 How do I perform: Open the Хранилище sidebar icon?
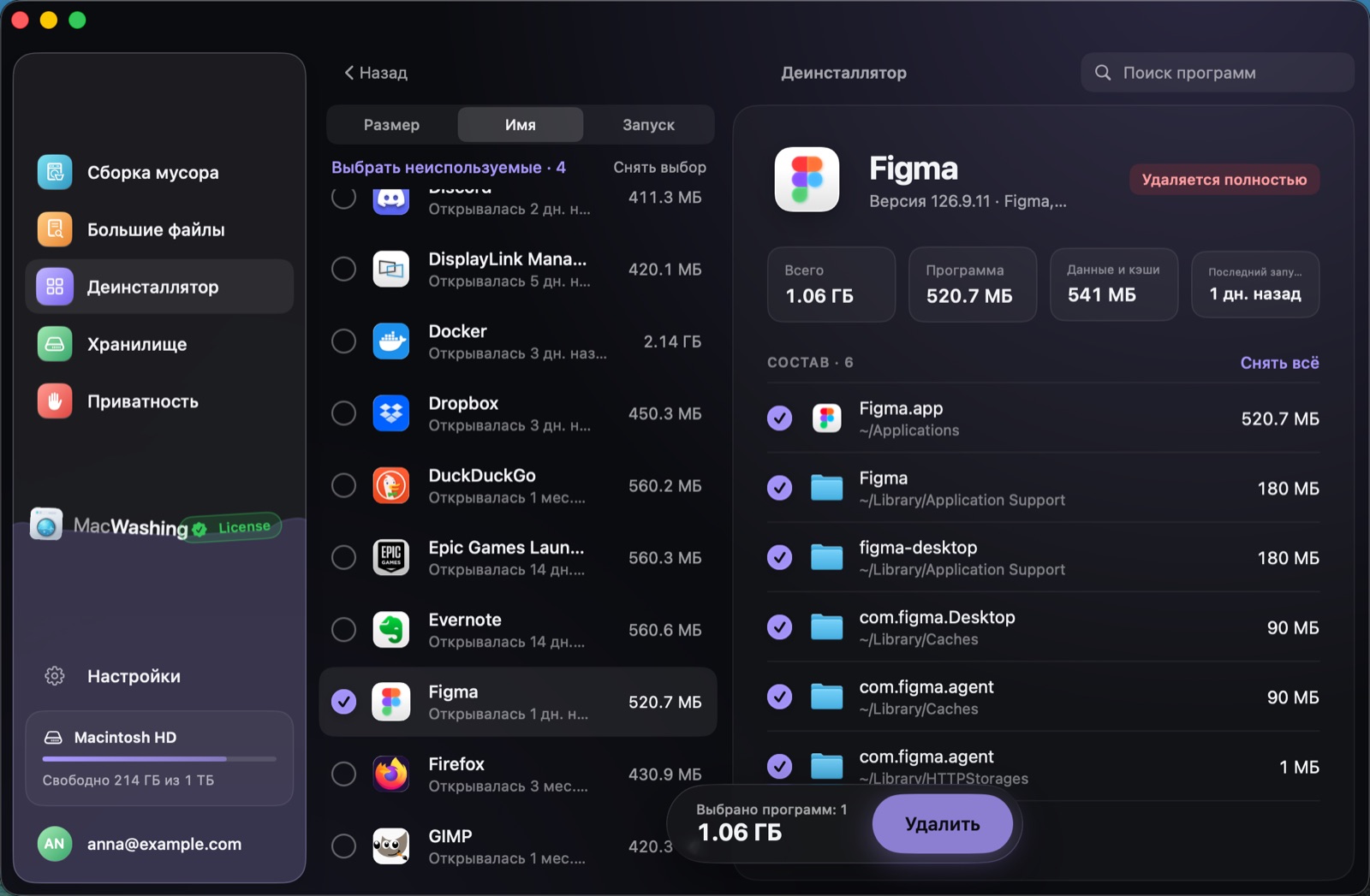55,344
